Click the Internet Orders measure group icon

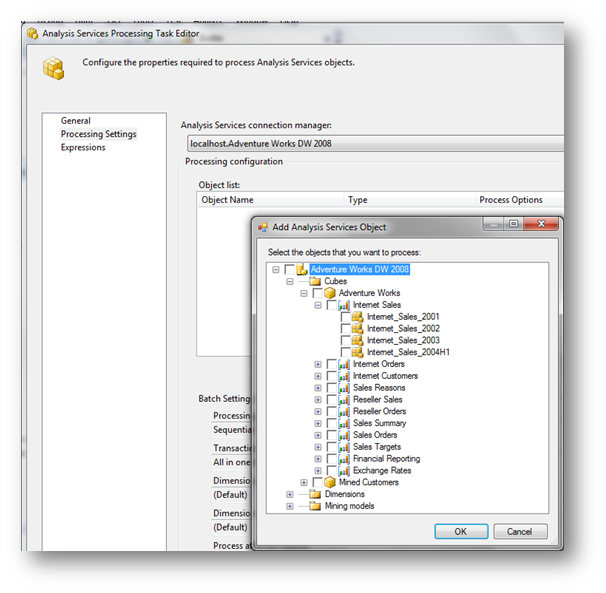[x=344, y=364]
